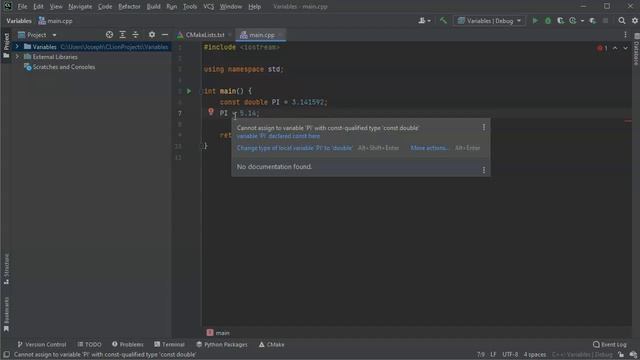Open user account dropdown arrow

point(429,21)
